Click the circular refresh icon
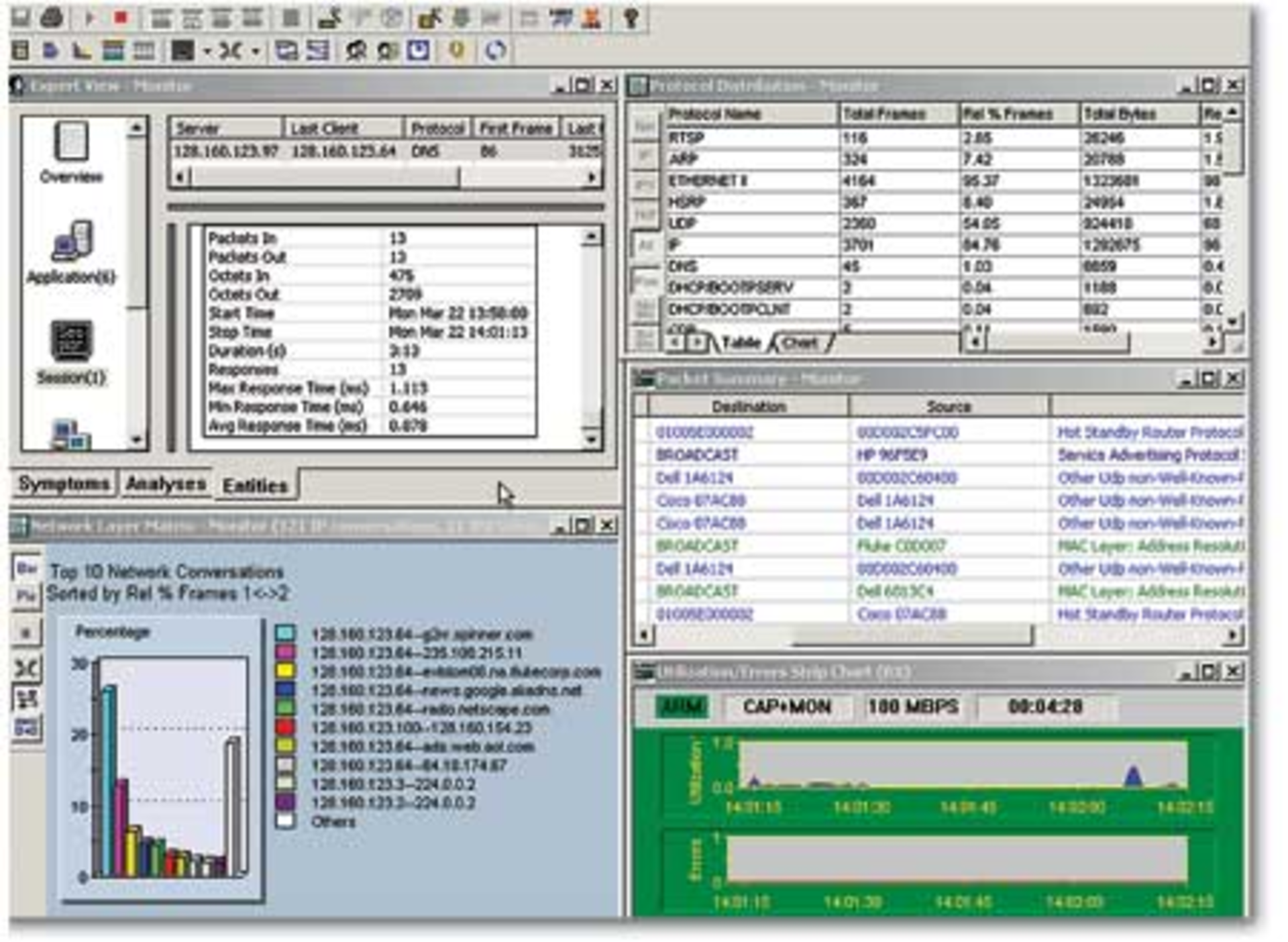 coord(495,50)
